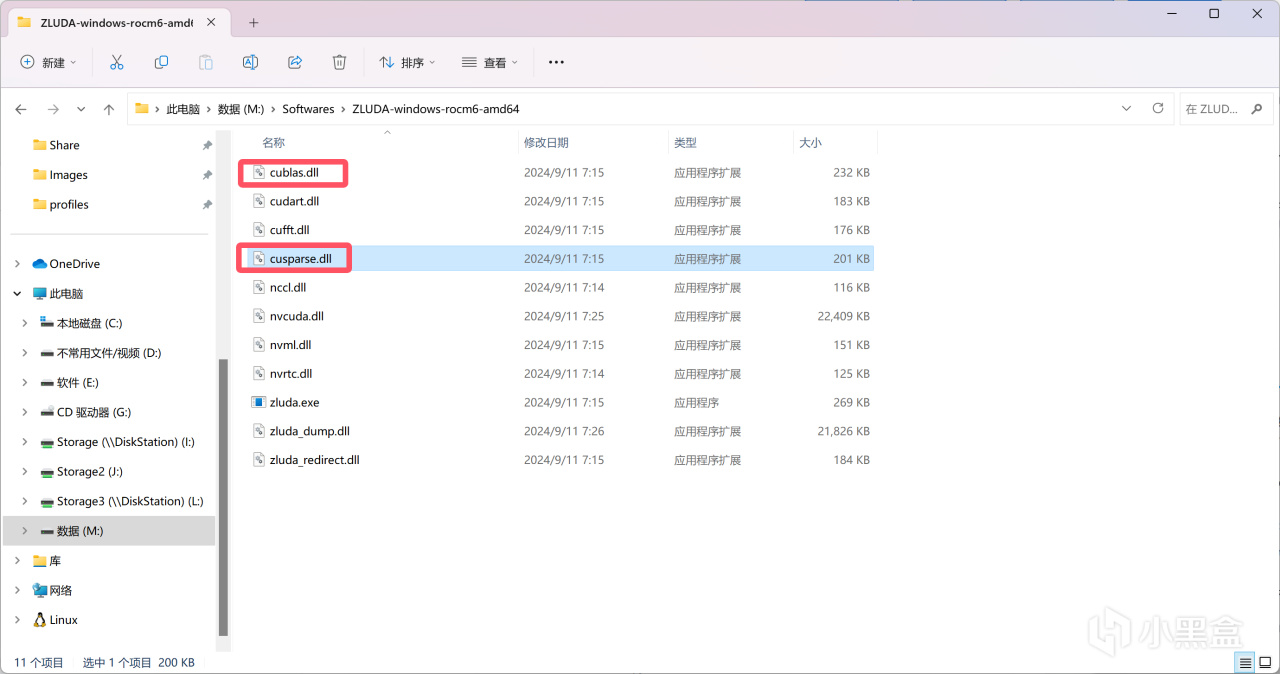1280x674 pixels.
Task: Switch to details view in status bar
Action: [x=1245, y=663]
